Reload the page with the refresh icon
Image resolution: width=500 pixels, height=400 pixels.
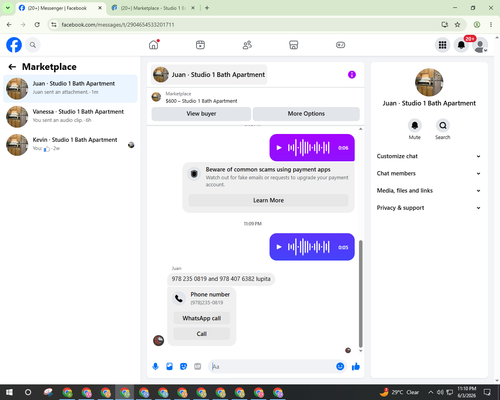pyautogui.click(x=37, y=25)
